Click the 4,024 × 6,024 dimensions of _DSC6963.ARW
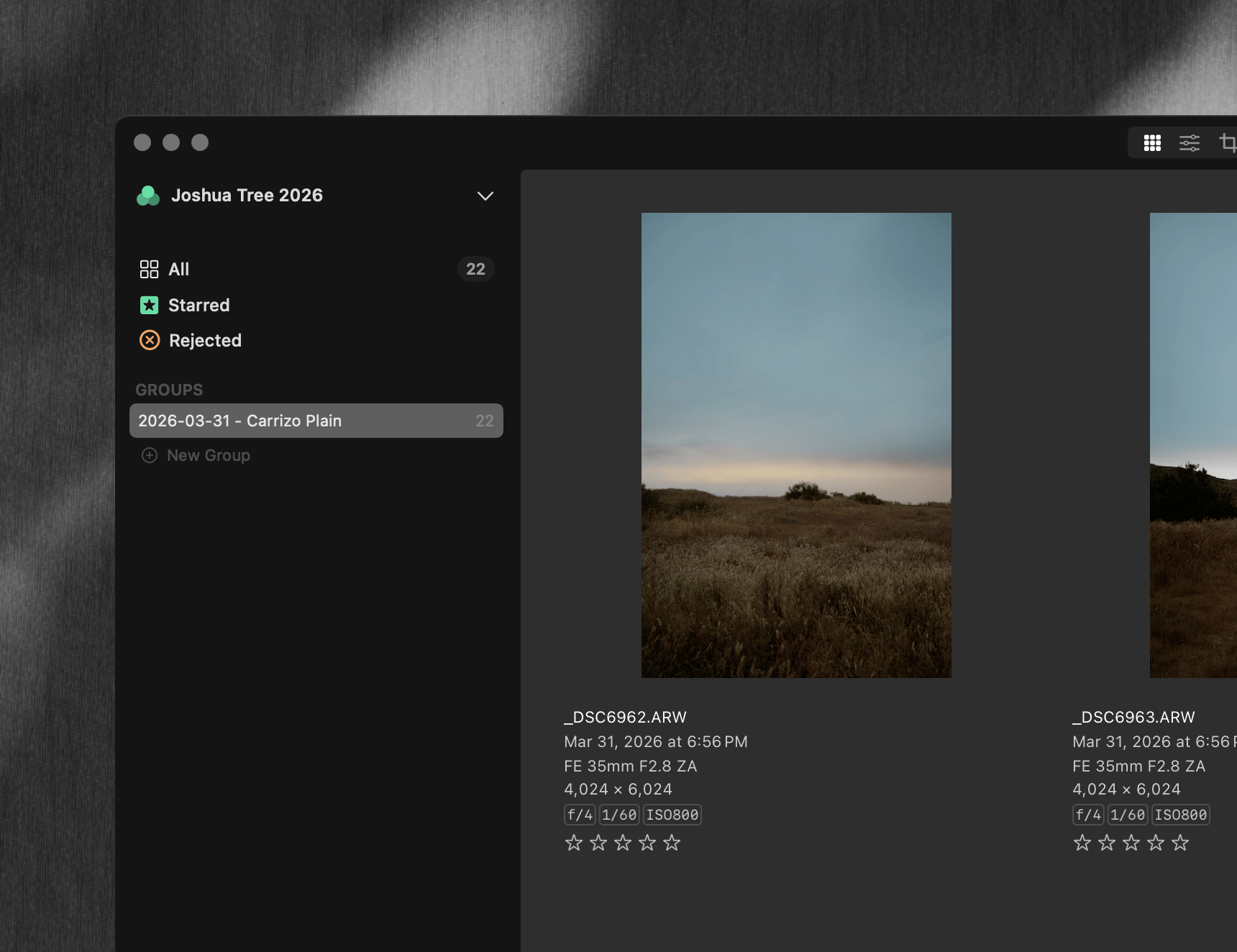This screenshot has width=1237, height=952. [x=1126, y=789]
